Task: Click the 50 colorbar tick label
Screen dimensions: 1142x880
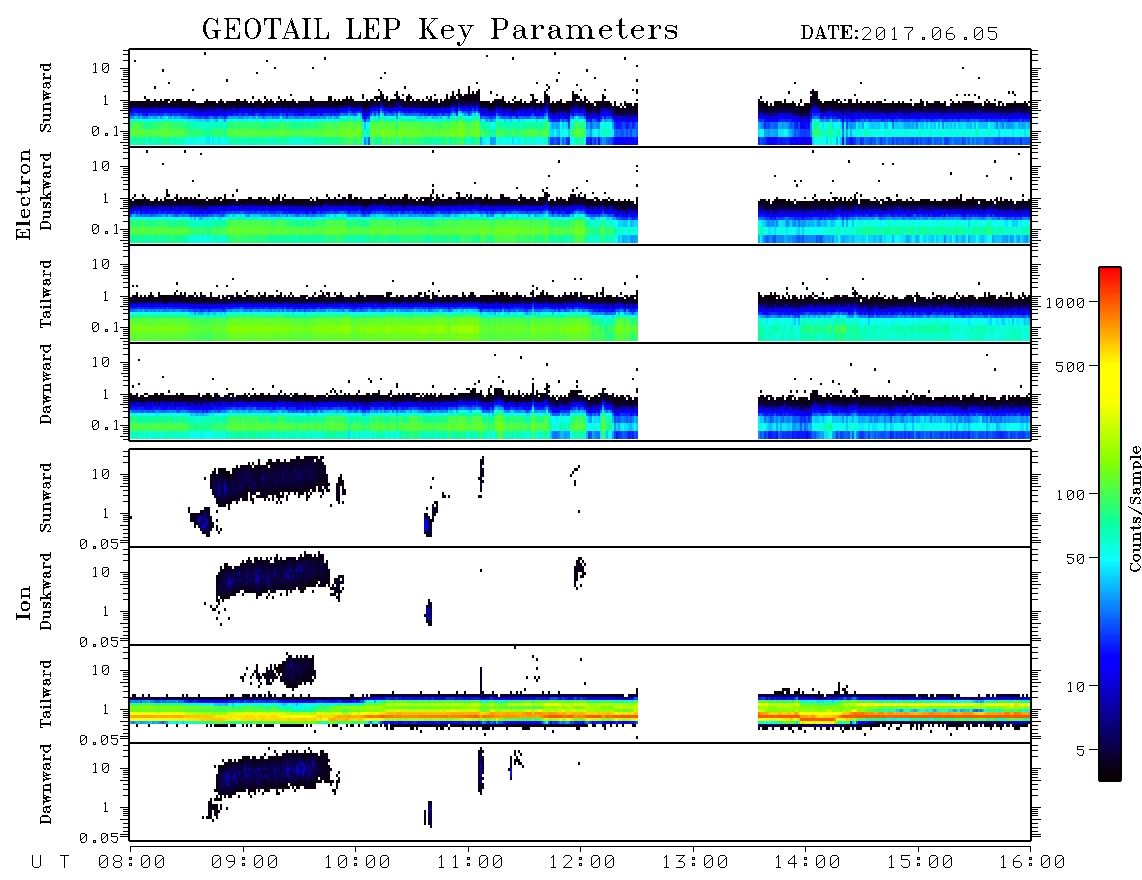Action: [x=1075, y=559]
